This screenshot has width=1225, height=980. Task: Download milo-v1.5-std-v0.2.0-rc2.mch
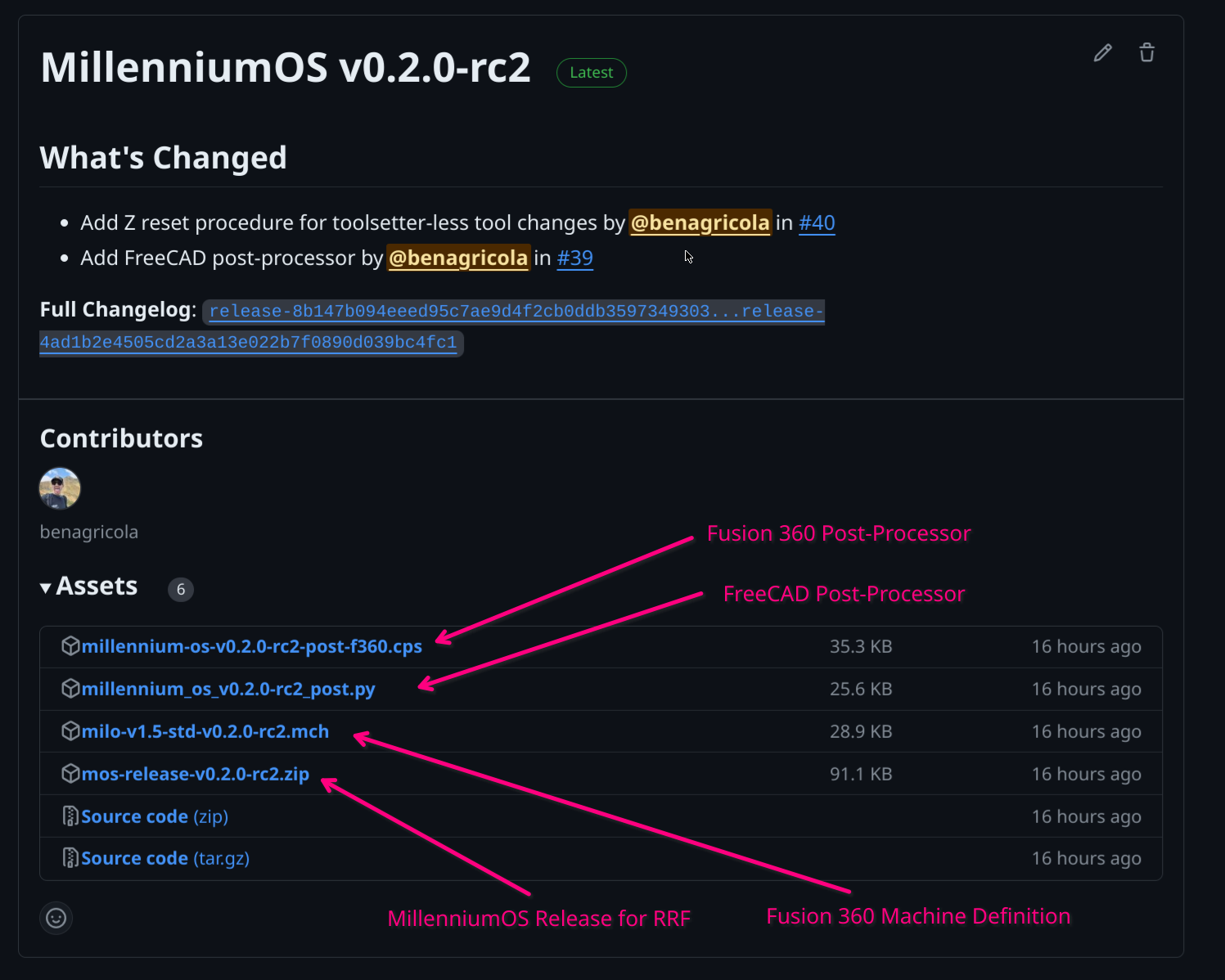pyautogui.click(x=205, y=731)
